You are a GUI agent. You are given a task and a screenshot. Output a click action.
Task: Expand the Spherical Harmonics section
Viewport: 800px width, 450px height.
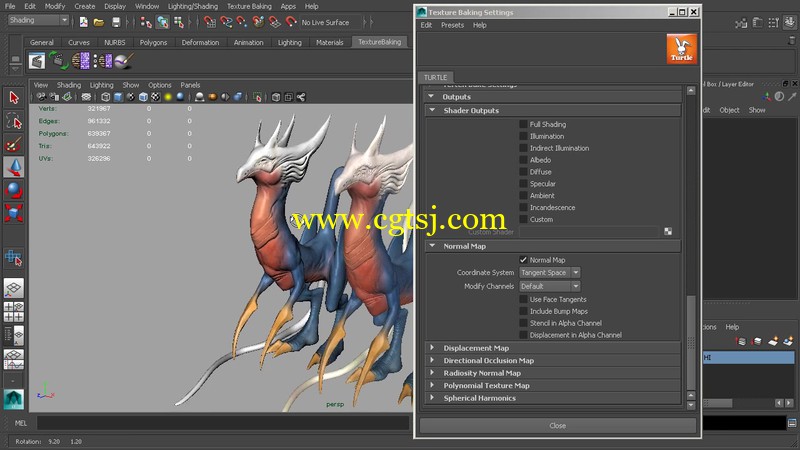(433, 398)
